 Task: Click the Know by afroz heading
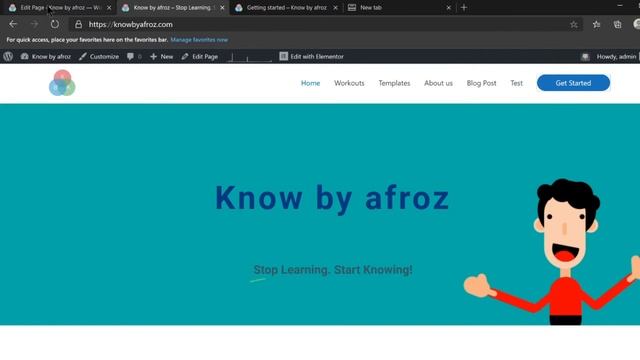(332, 198)
